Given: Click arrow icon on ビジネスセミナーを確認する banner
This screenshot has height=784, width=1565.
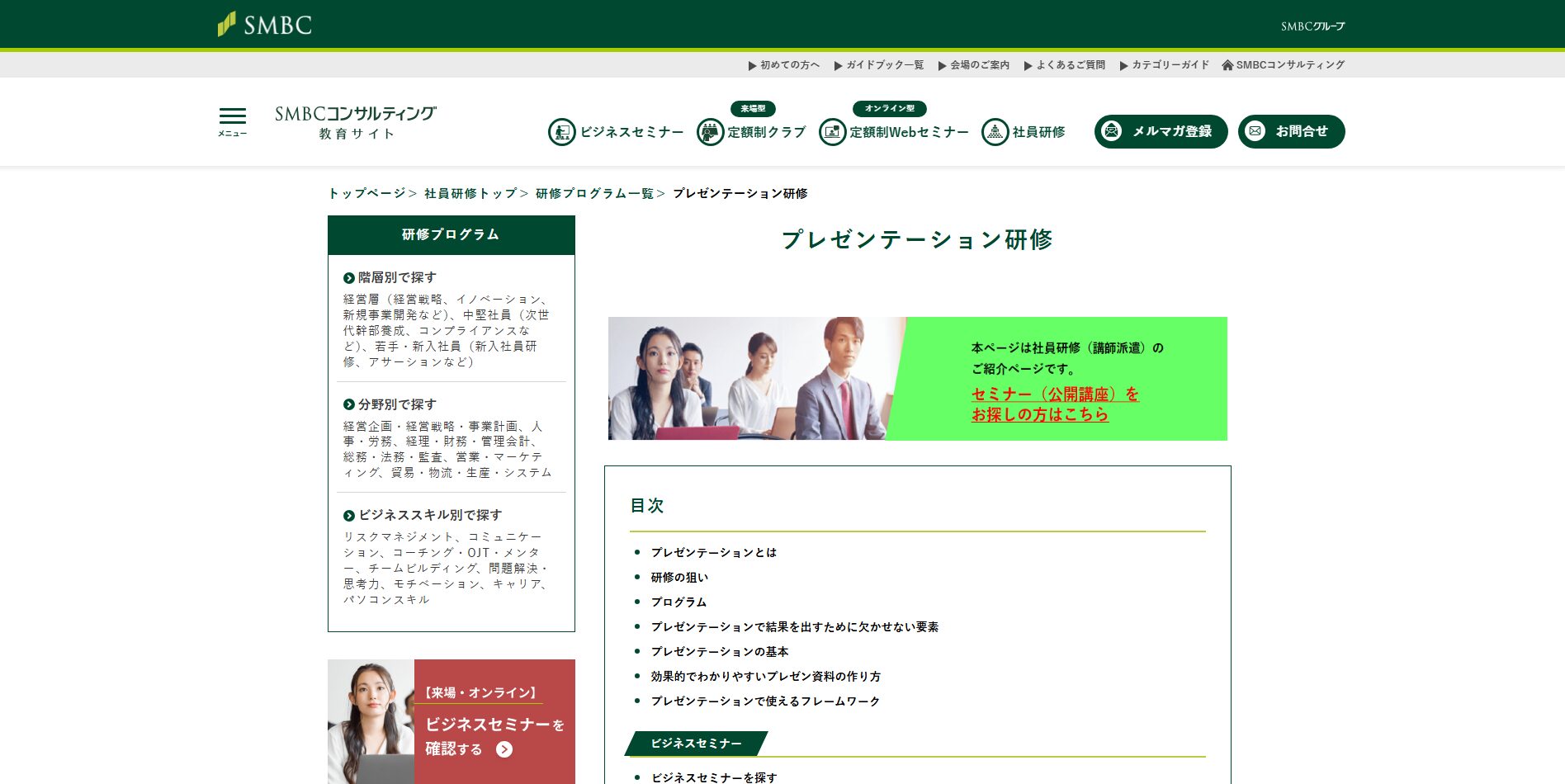Looking at the screenshot, I should [x=504, y=749].
